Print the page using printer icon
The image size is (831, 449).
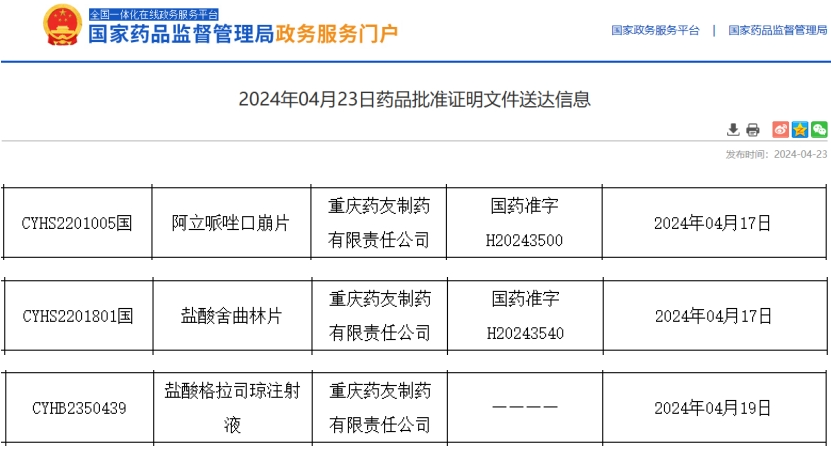click(x=753, y=129)
